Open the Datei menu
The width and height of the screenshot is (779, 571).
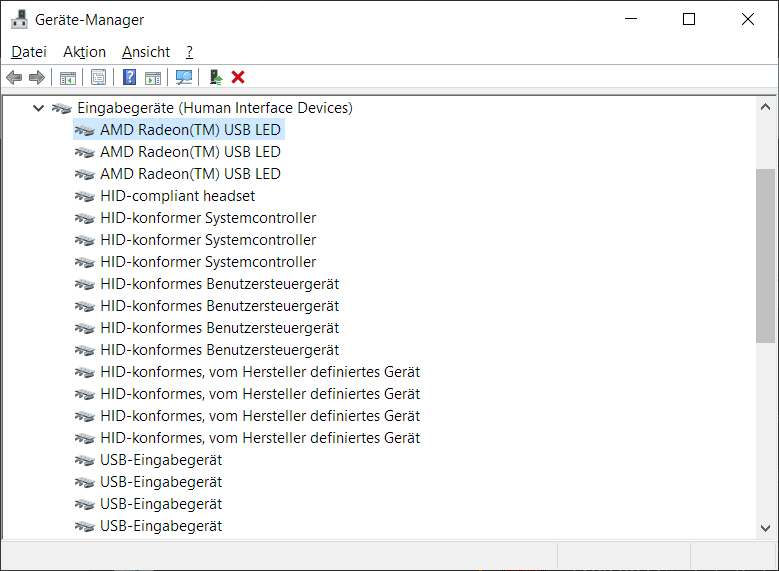(29, 52)
